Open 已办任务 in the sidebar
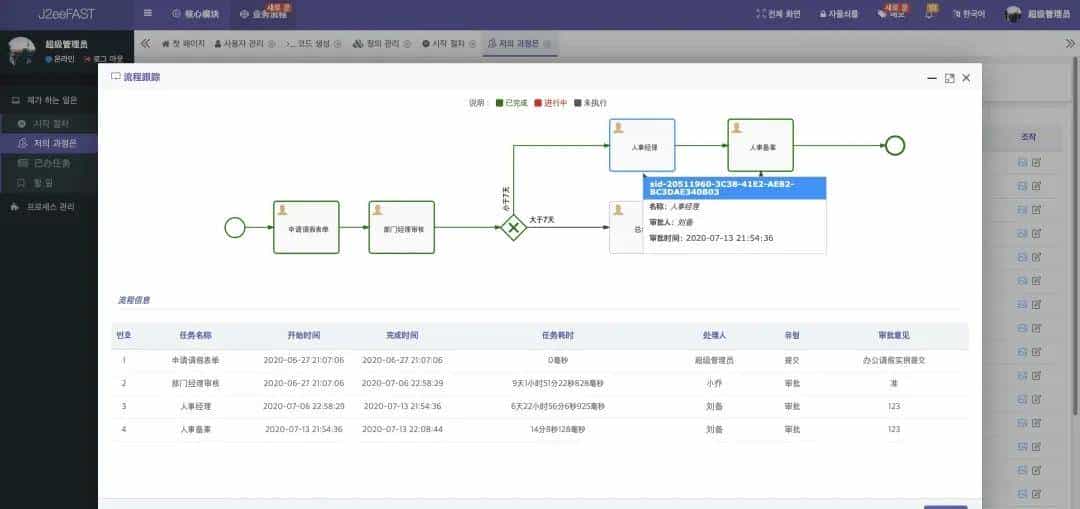 click(x=48, y=163)
